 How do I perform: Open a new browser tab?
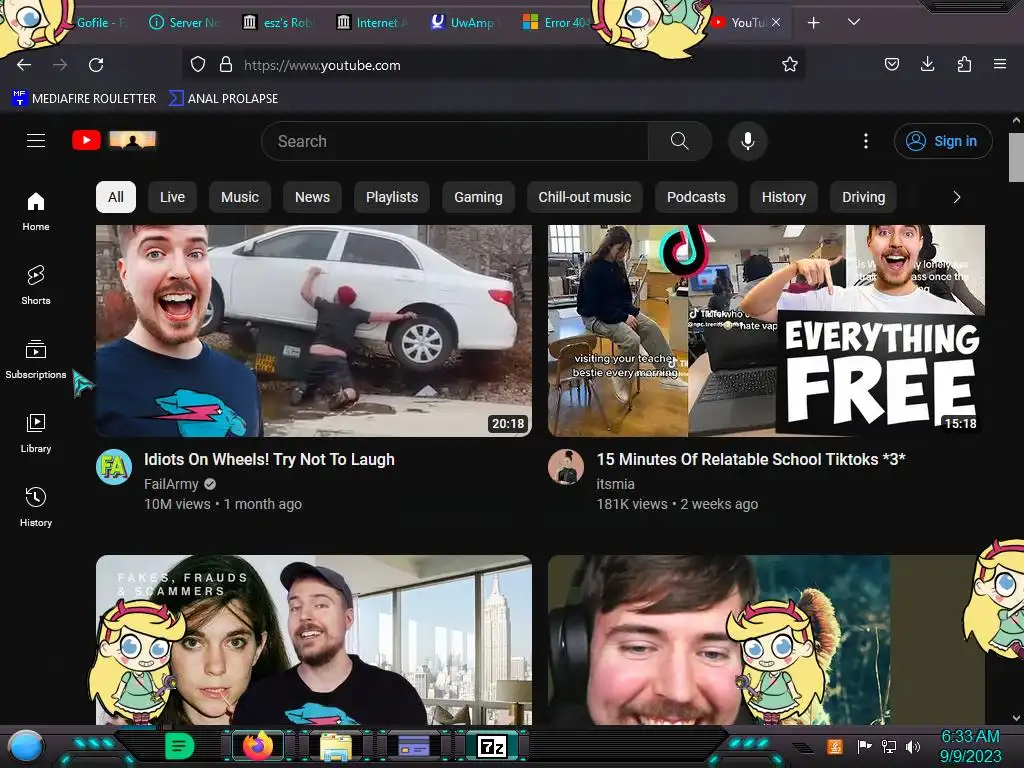(814, 23)
